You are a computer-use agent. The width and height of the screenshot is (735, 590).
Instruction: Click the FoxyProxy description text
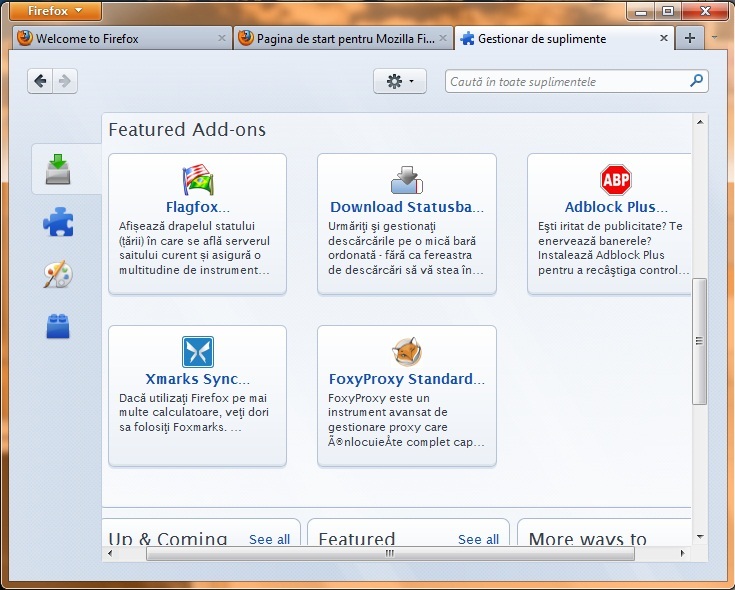(406, 420)
